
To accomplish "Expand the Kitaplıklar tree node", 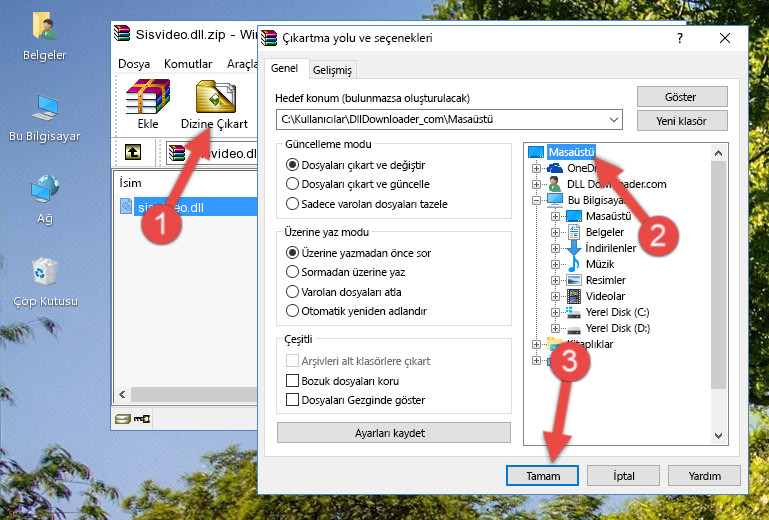I will coord(537,344).
